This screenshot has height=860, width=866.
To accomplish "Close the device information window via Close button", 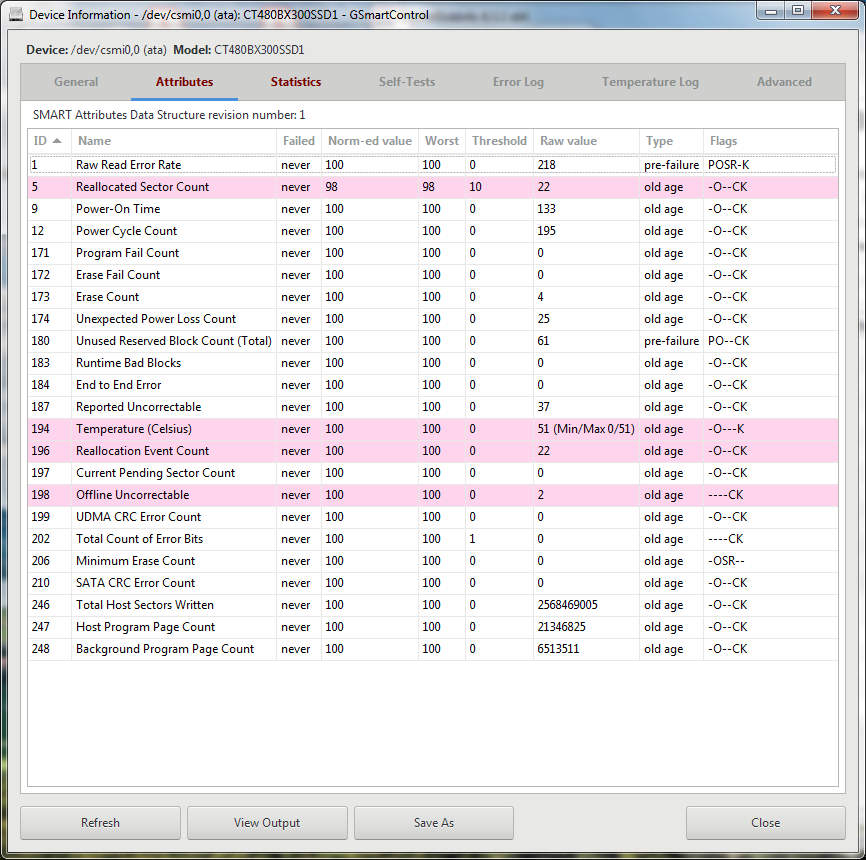I will point(764,822).
